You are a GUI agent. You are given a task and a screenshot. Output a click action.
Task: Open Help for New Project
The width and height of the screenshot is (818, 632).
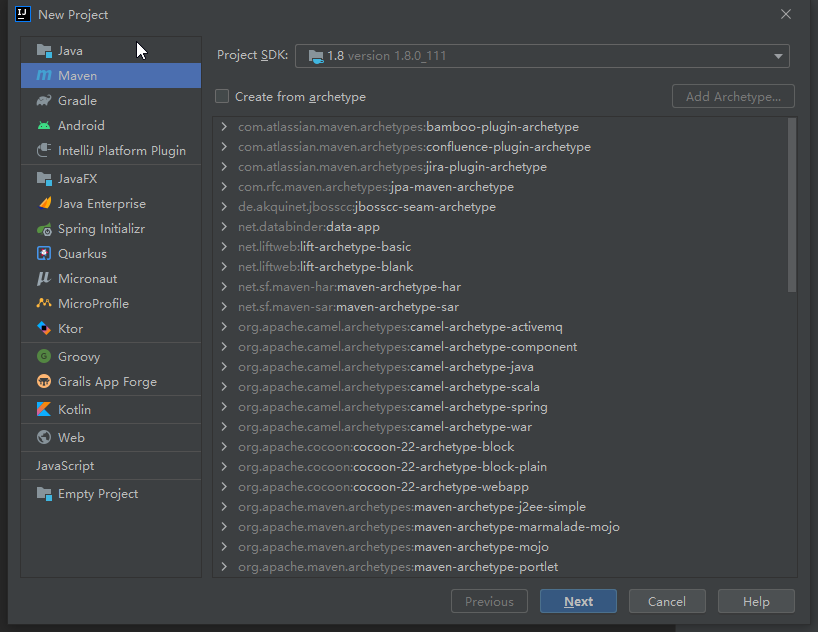(x=756, y=601)
